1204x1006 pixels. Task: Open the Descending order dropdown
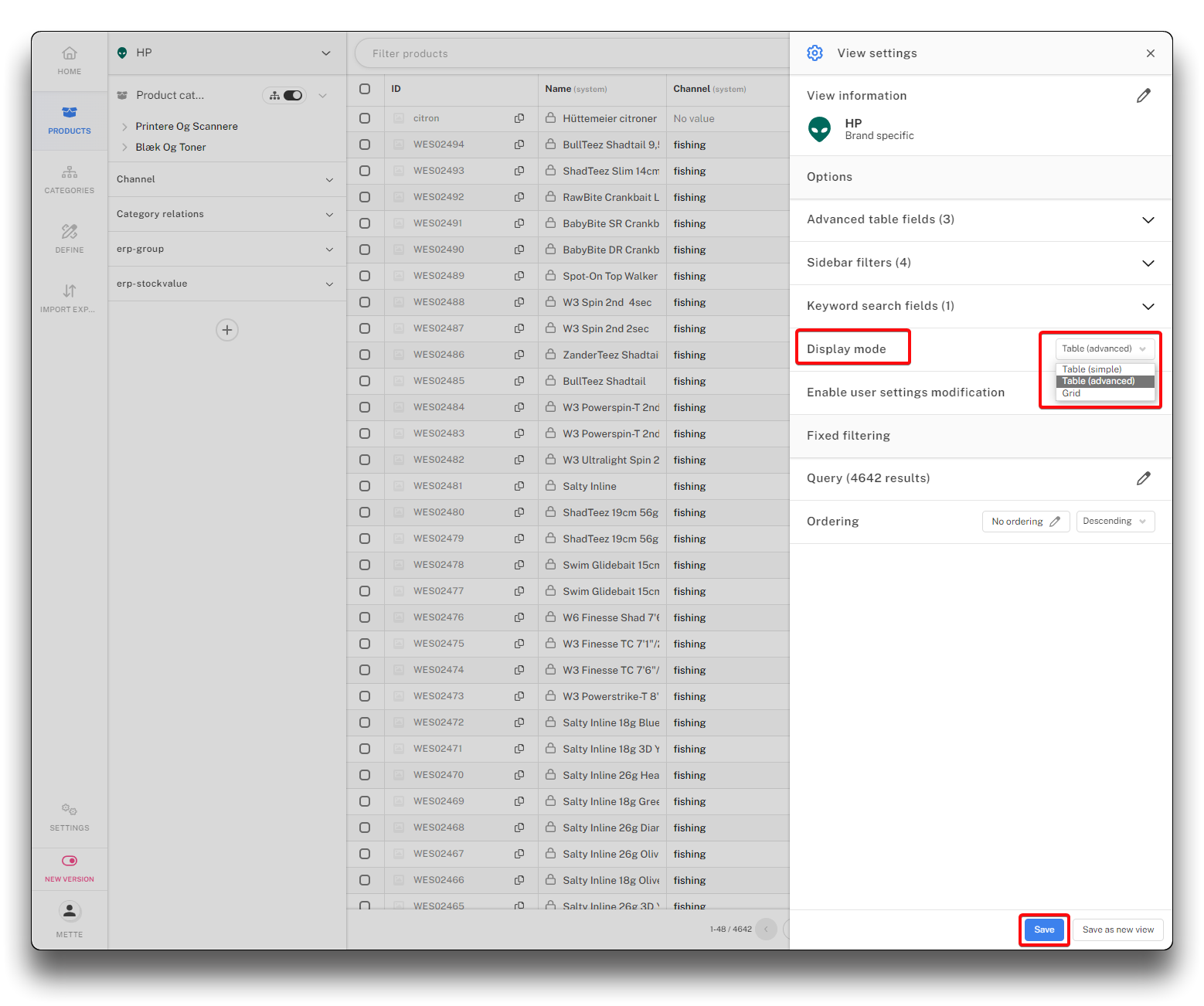(x=1115, y=522)
